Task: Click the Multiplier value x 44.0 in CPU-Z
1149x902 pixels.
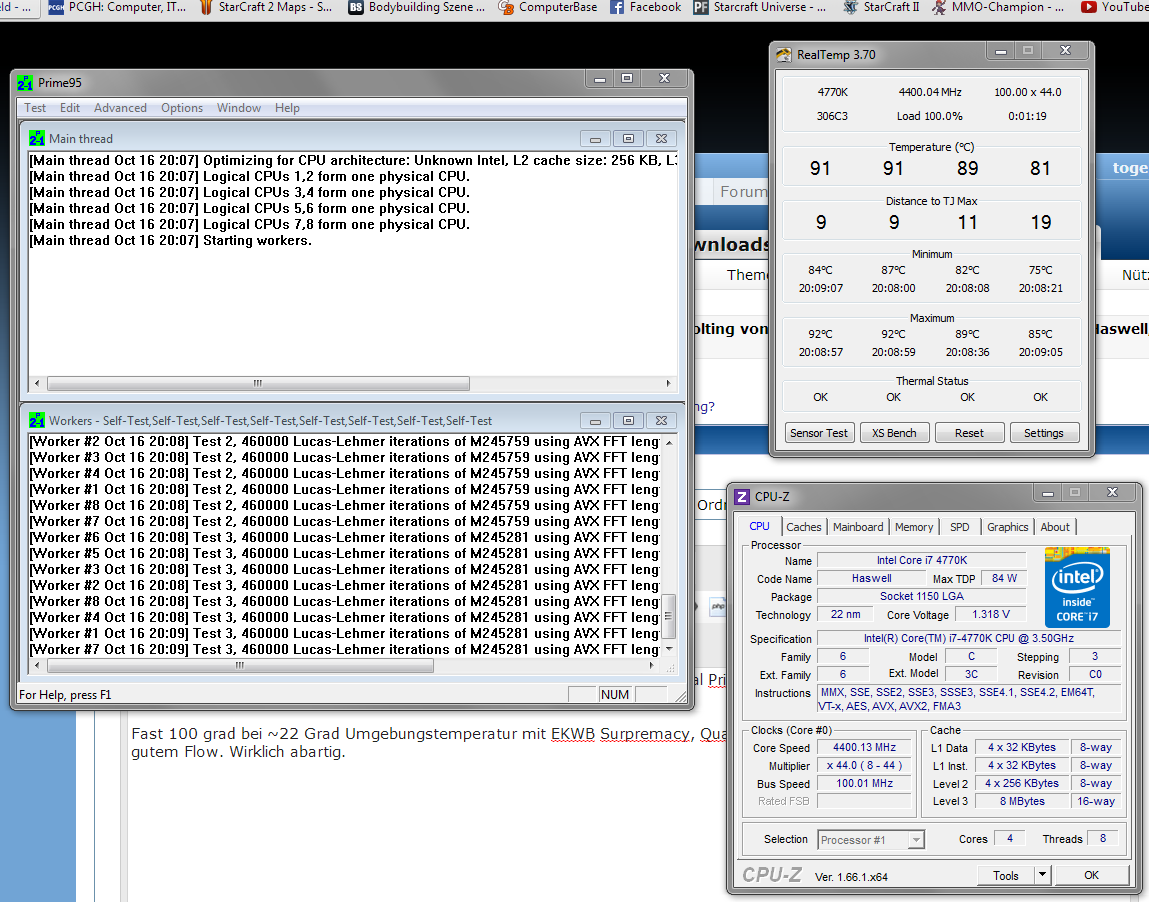Action: [x=865, y=766]
